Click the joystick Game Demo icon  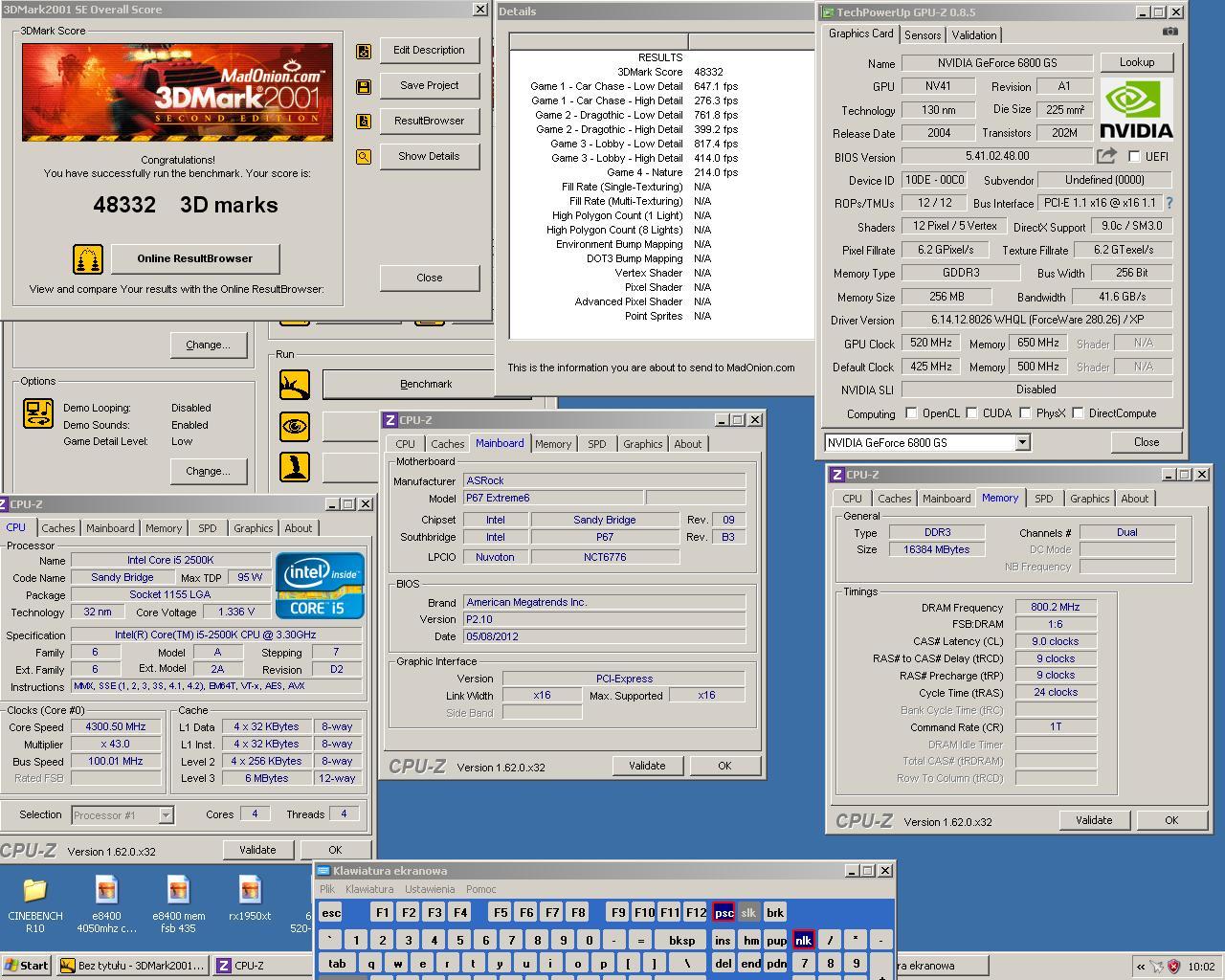click(x=295, y=467)
